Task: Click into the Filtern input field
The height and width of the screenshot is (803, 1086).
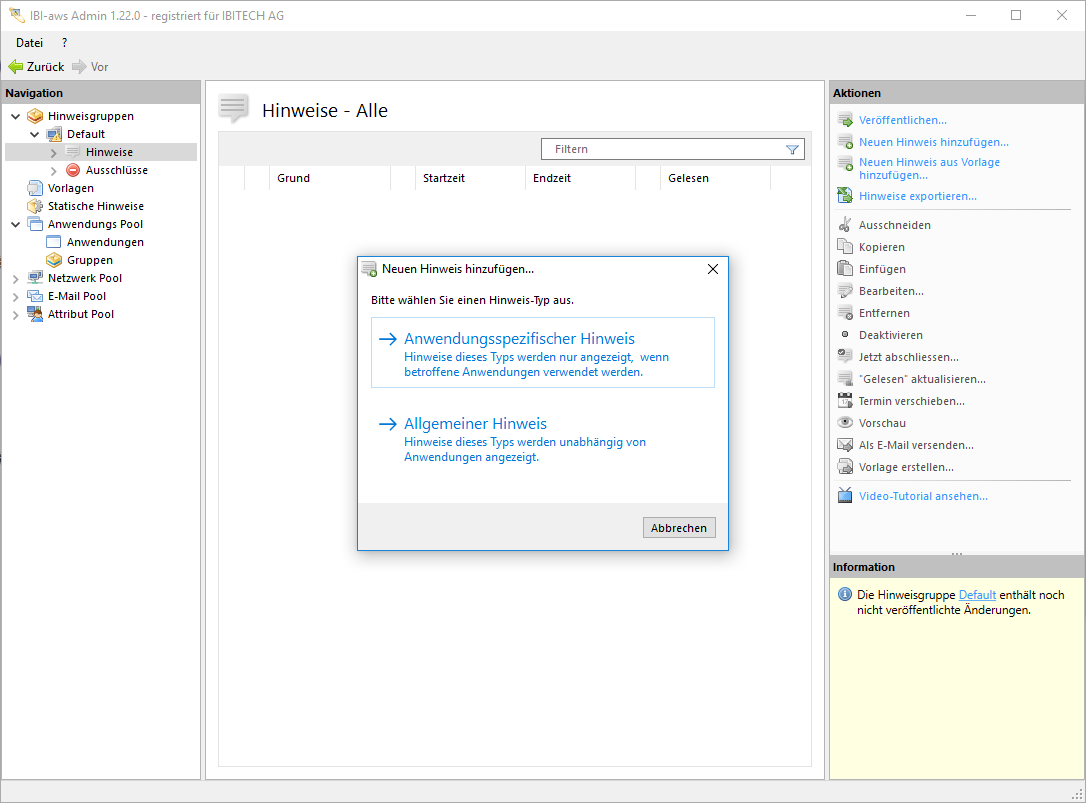Action: [665, 149]
